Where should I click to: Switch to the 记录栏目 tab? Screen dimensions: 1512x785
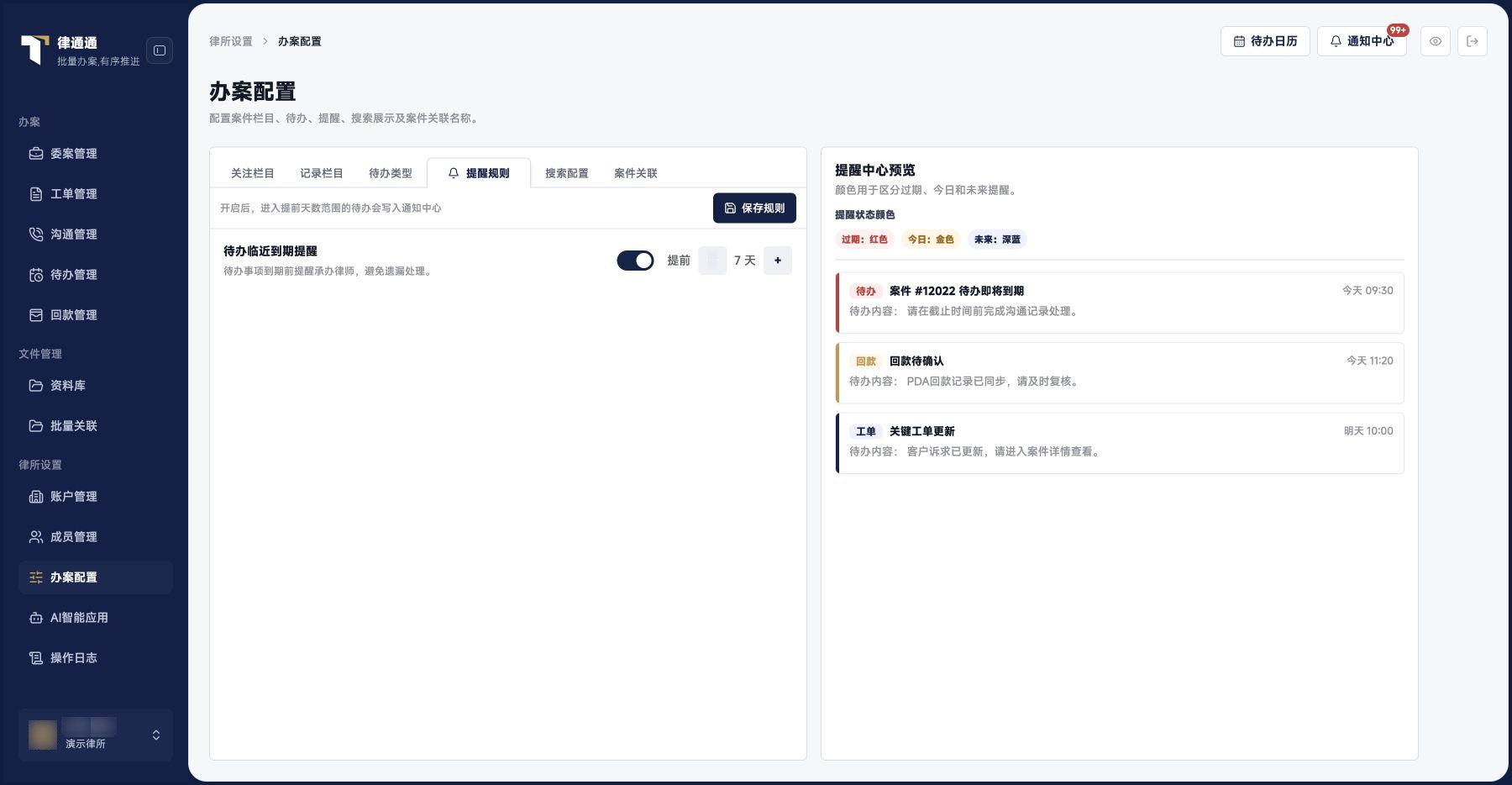click(x=322, y=173)
